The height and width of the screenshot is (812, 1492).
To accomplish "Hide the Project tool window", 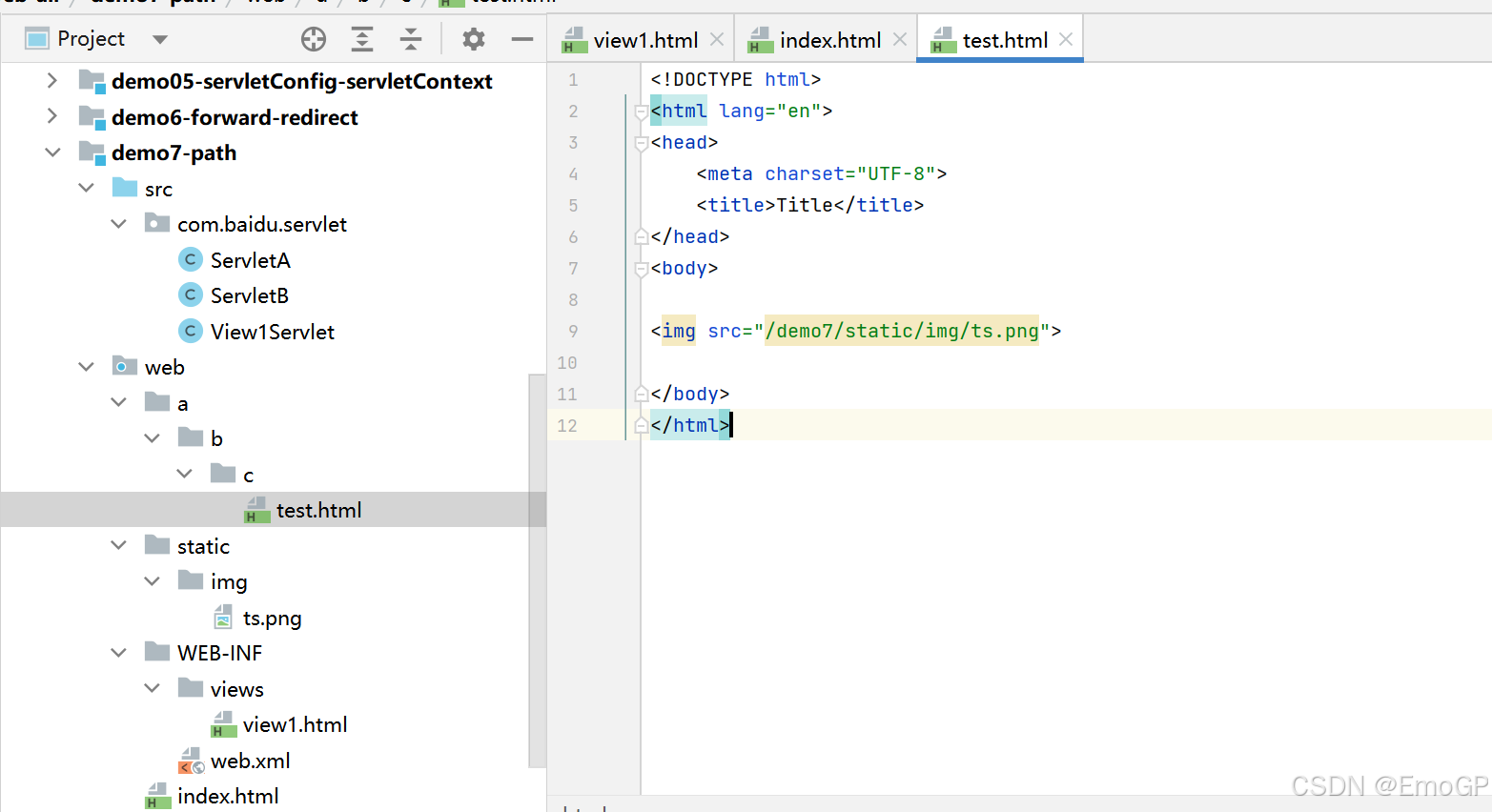I will coord(522,39).
